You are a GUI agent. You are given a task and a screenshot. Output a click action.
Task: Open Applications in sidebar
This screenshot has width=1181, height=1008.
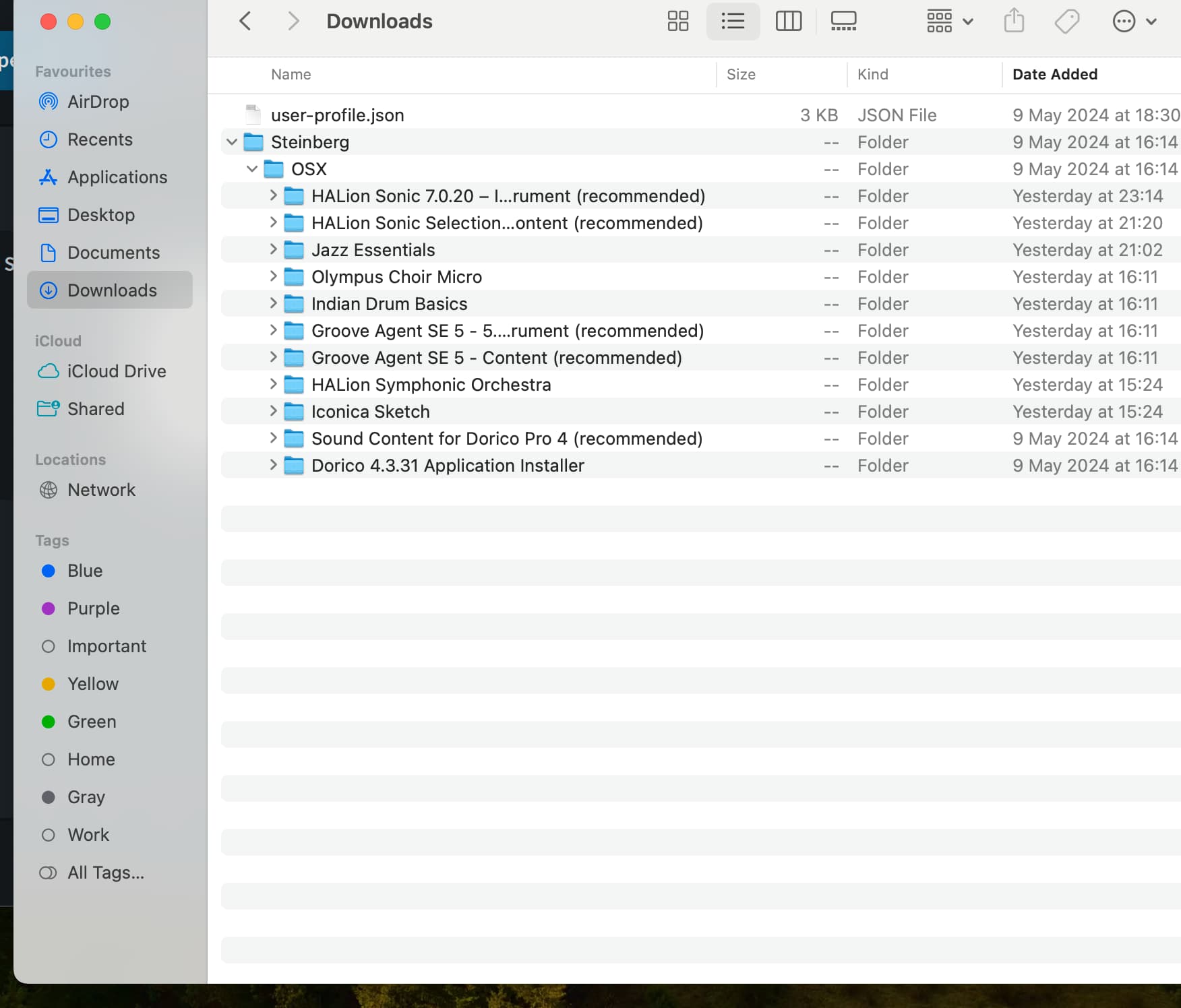pyautogui.click(x=110, y=177)
